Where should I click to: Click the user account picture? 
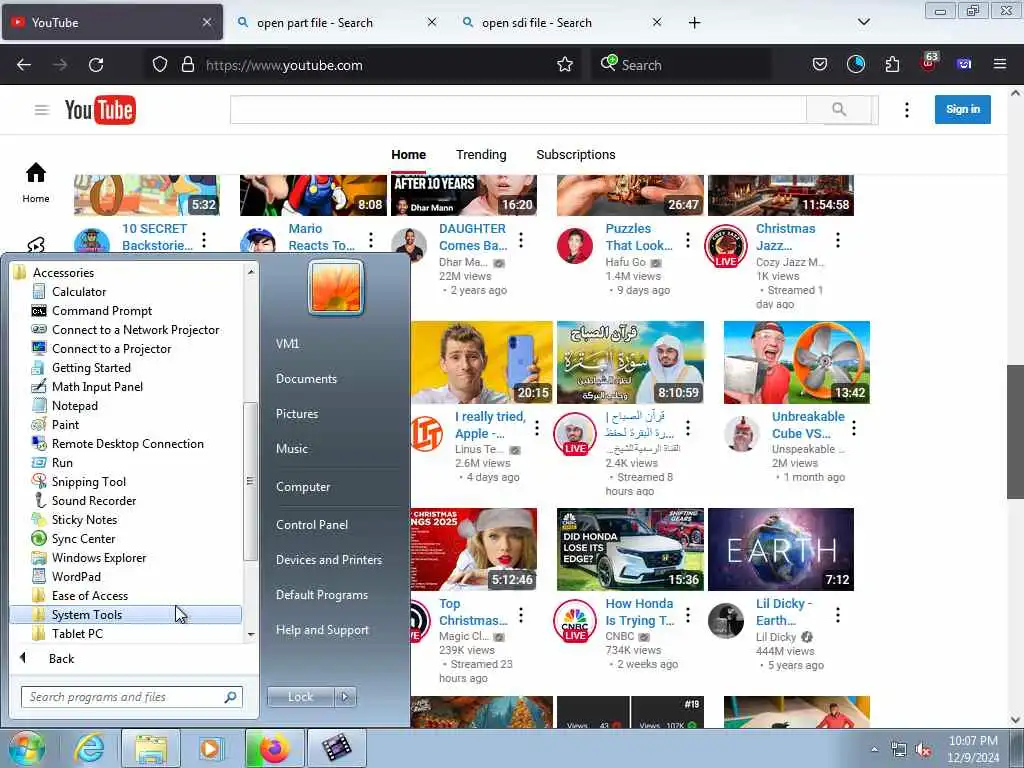click(x=336, y=287)
